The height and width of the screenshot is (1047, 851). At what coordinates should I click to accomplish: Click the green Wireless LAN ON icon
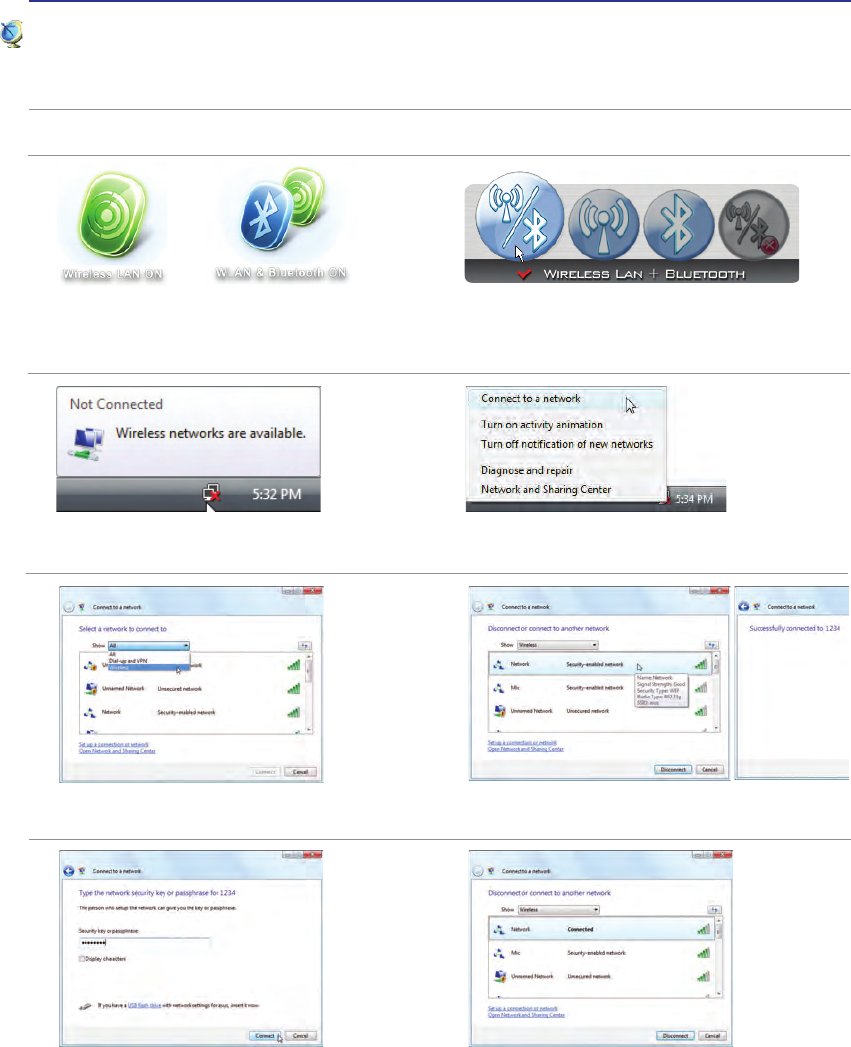point(112,215)
